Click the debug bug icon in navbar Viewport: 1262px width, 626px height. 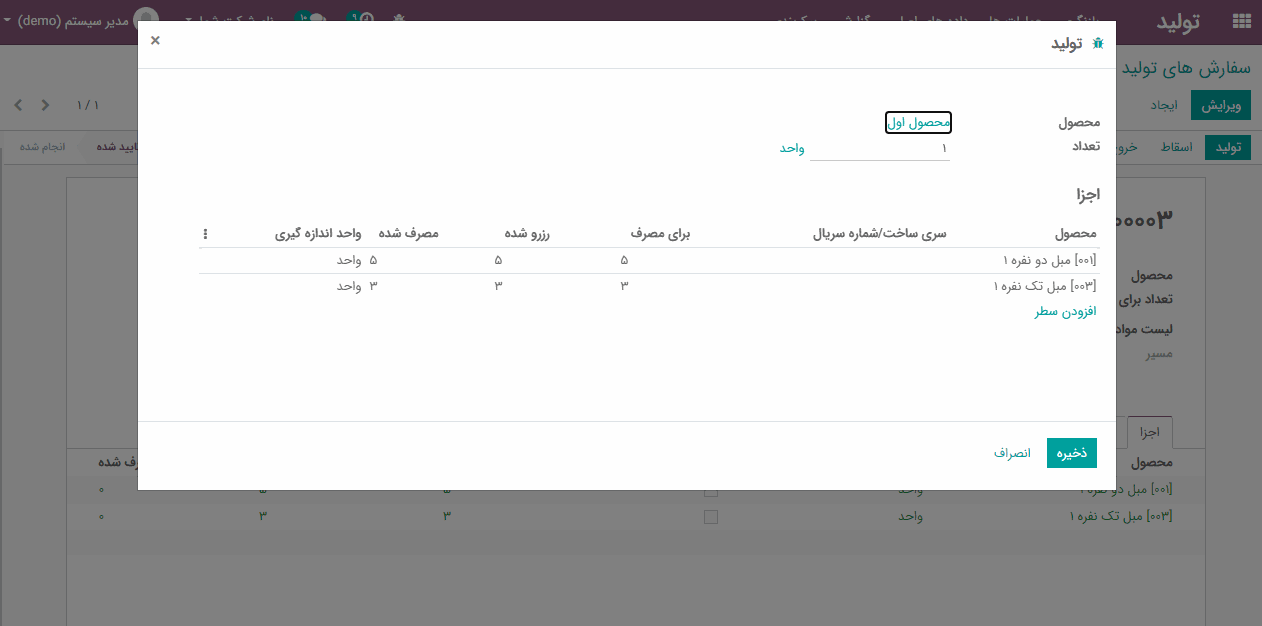[x=400, y=19]
